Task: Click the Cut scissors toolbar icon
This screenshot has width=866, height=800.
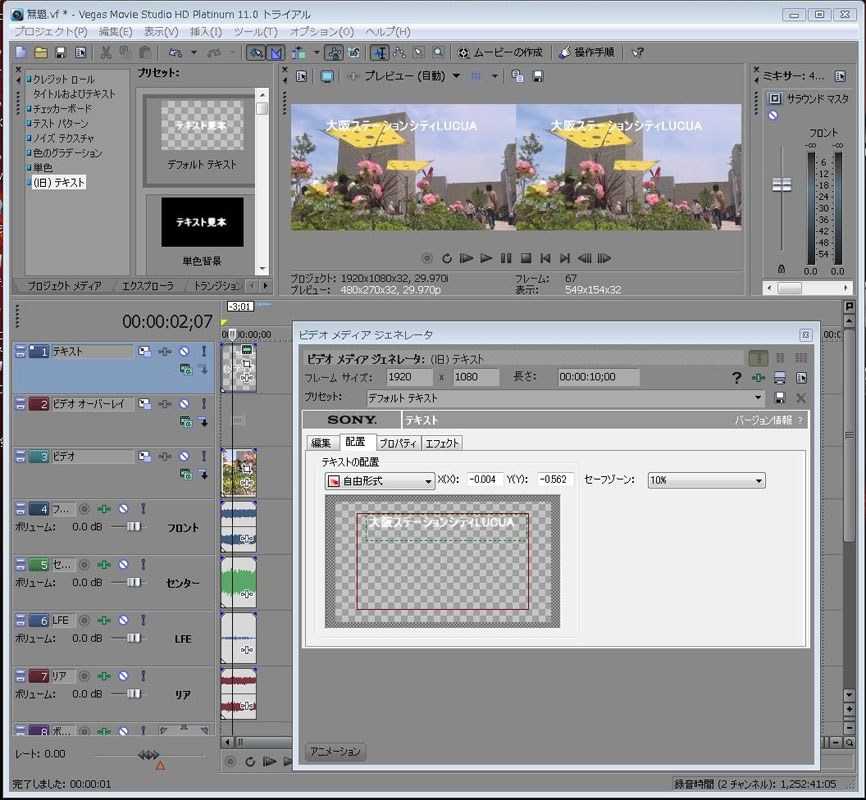Action: point(105,52)
